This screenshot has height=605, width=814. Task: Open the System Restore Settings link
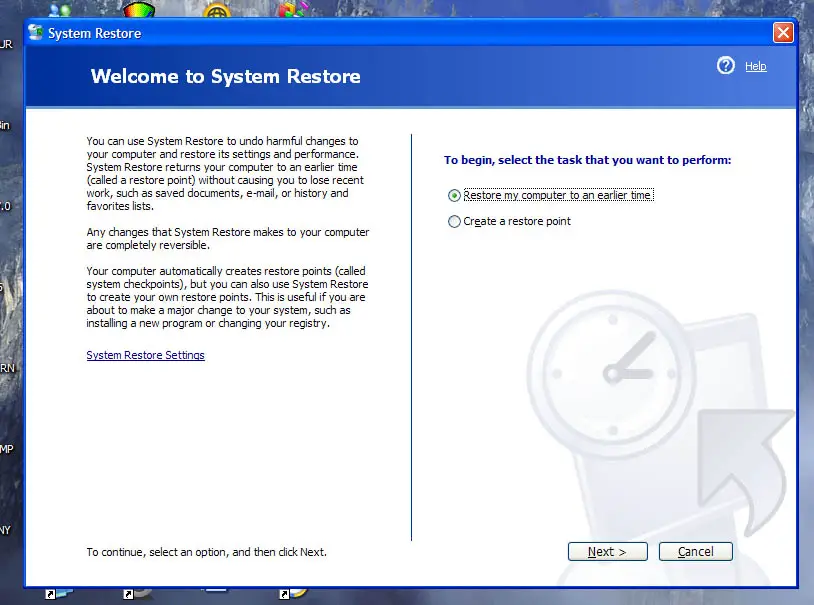pyautogui.click(x=145, y=355)
